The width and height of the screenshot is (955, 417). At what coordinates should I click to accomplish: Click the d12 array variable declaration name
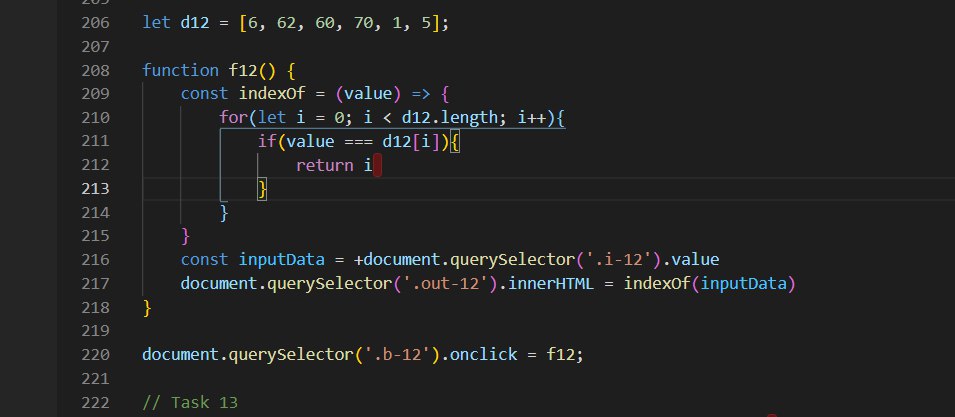pos(195,23)
